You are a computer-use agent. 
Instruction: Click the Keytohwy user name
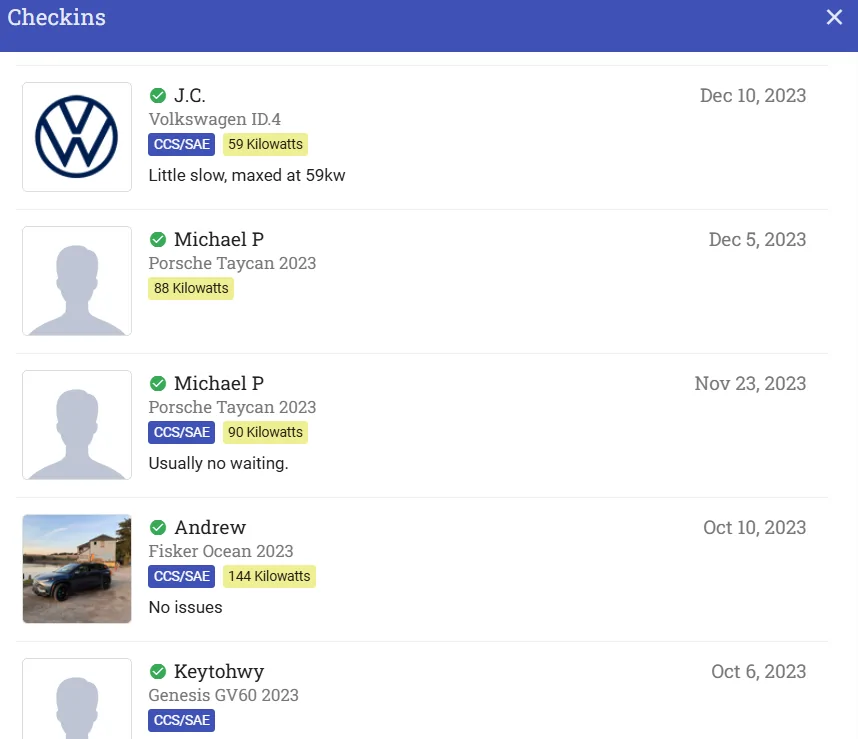tap(219, 671)
